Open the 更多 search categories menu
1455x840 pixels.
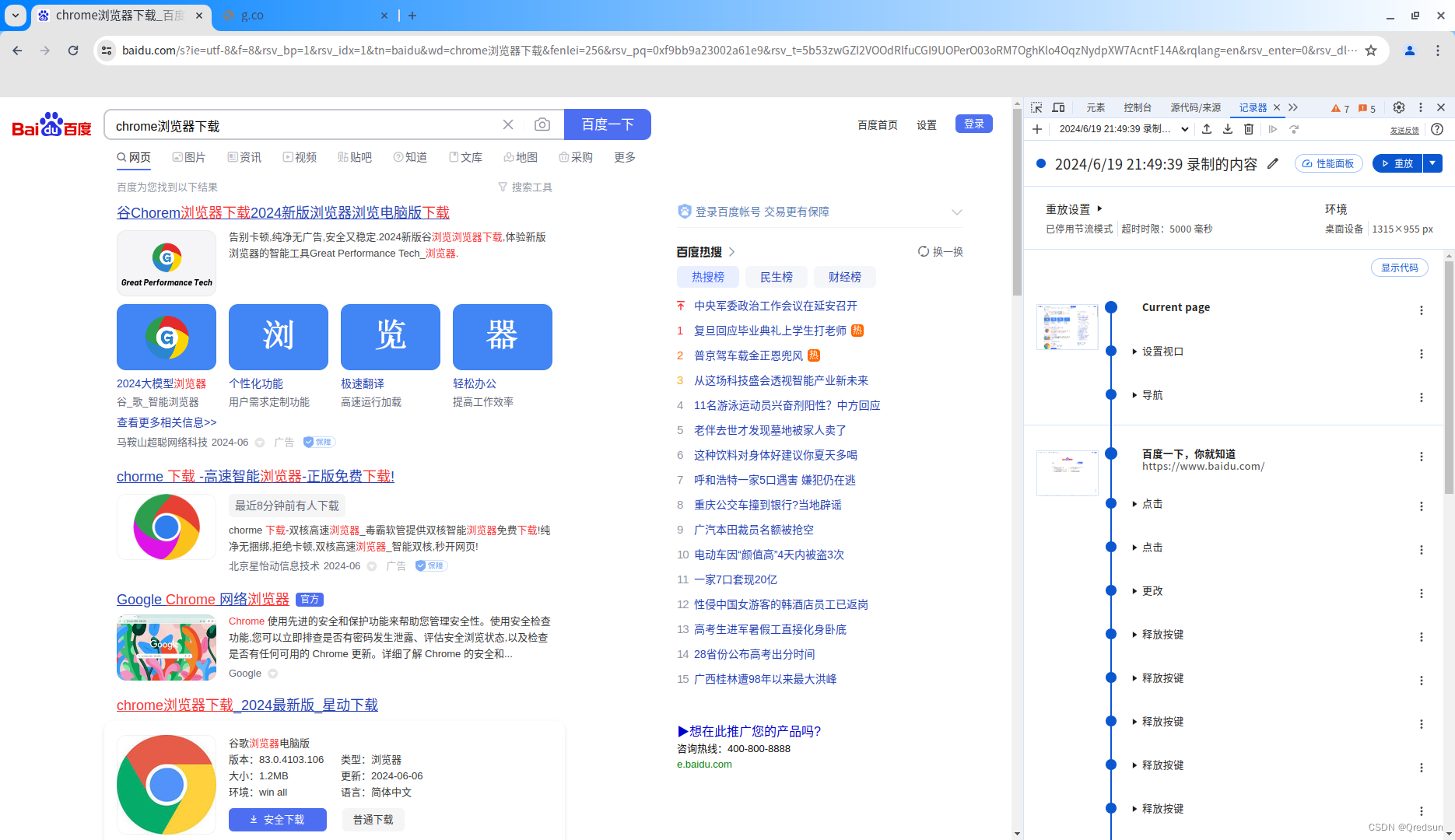[x=625, y=157]
